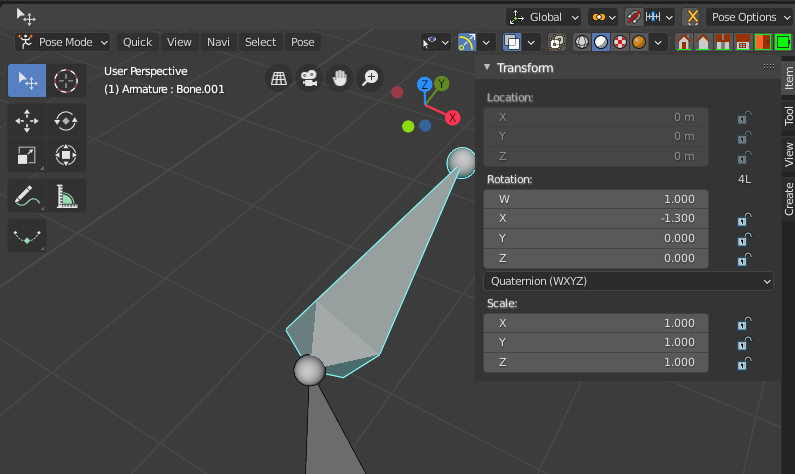
Task: Open Global transform orientation selector
Action: tap(544, 17)
